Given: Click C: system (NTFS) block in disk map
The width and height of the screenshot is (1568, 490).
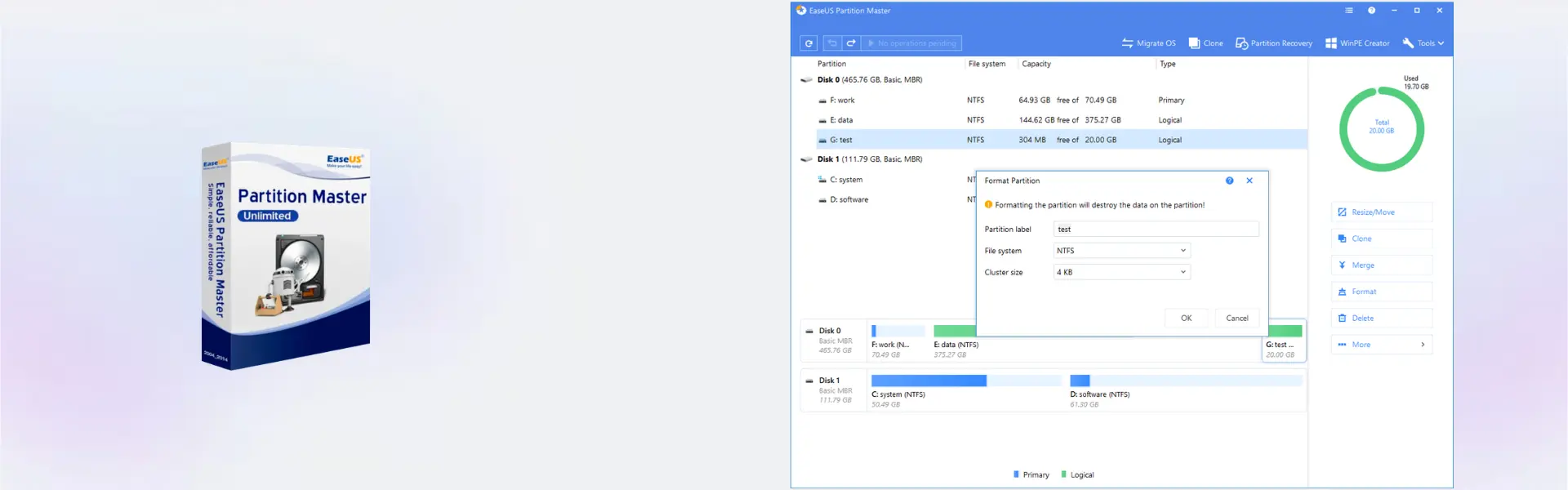Looking at the screenshot, I should tap(966, 391).
